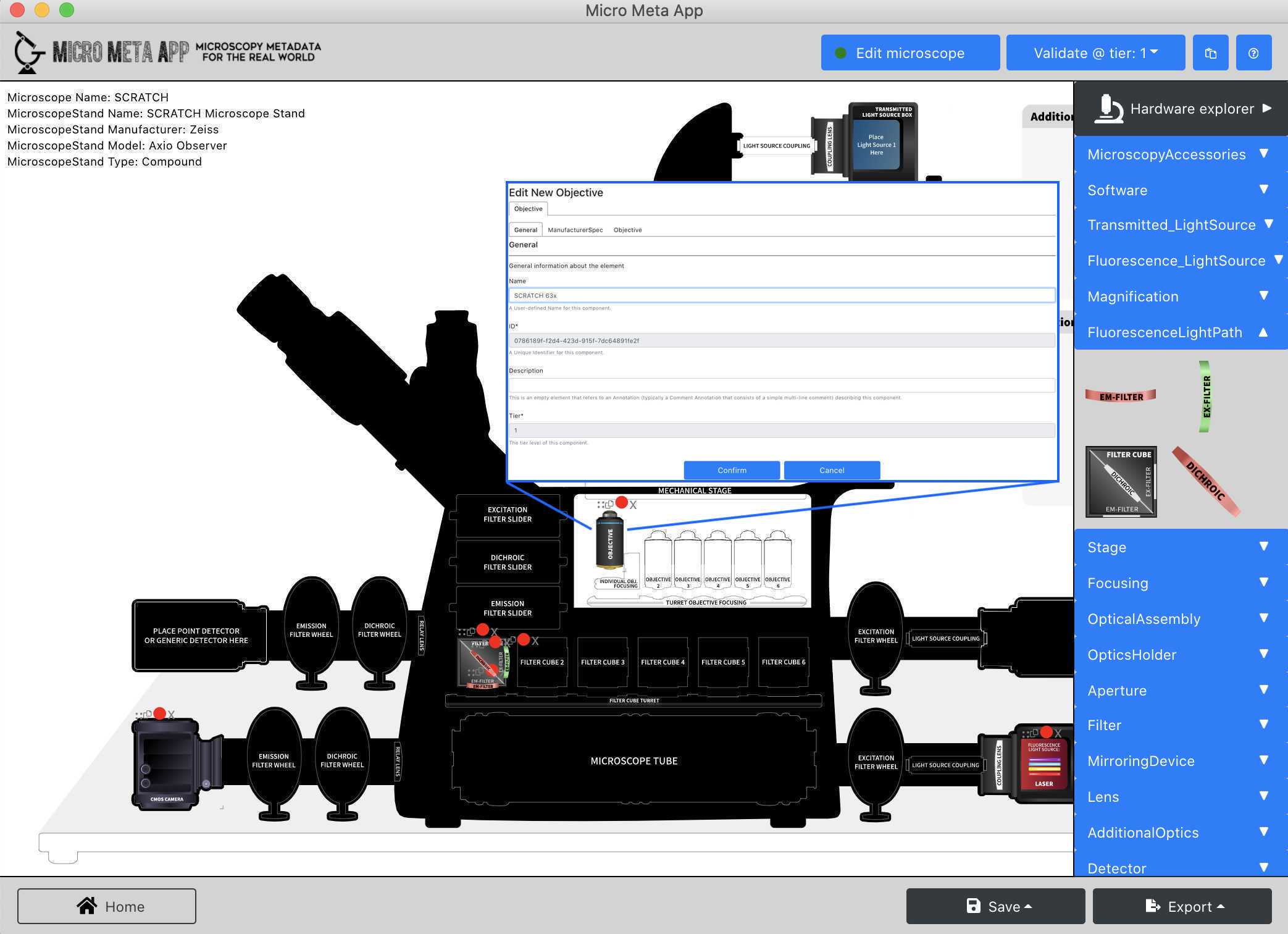Click the red validation dot above the filter cube
Viewport: 1288px width, 934px height.
[x=483, y=629]
